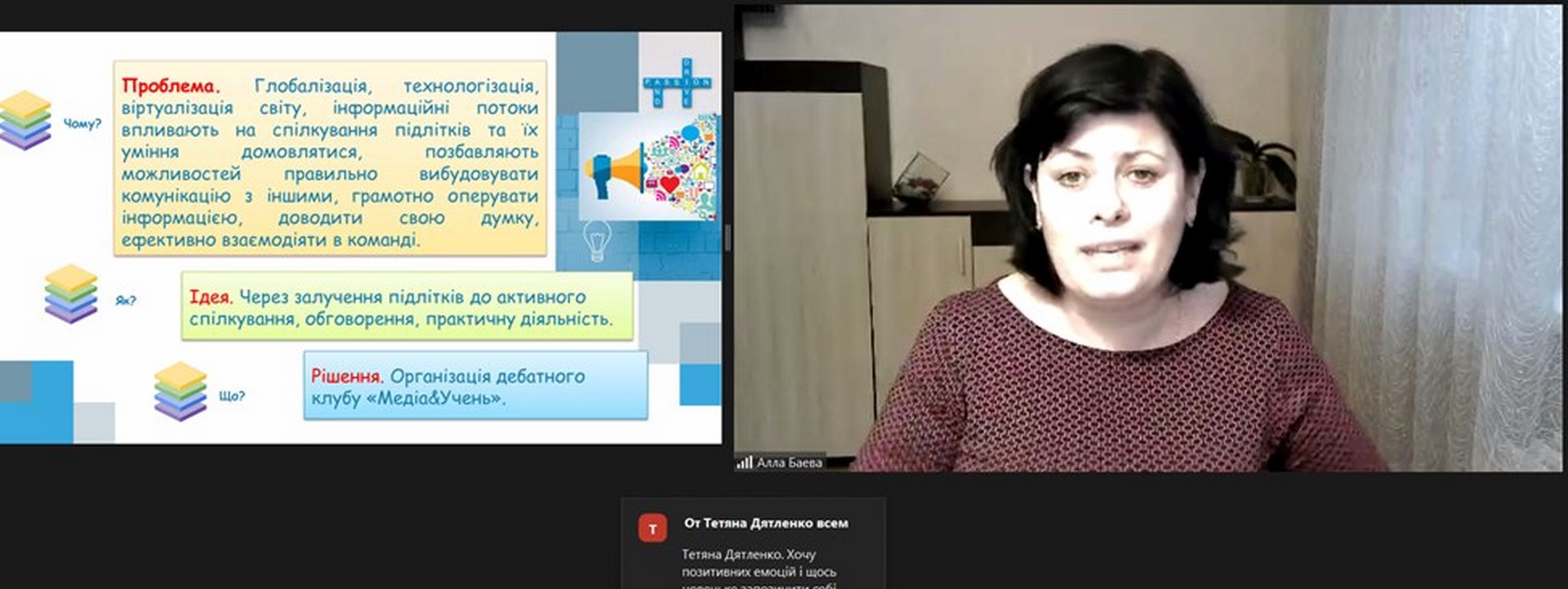The height and width of the screenshot is (589, 1568).
Task: Select the "Алла Баева" participant name label
Action: (789, 462)
